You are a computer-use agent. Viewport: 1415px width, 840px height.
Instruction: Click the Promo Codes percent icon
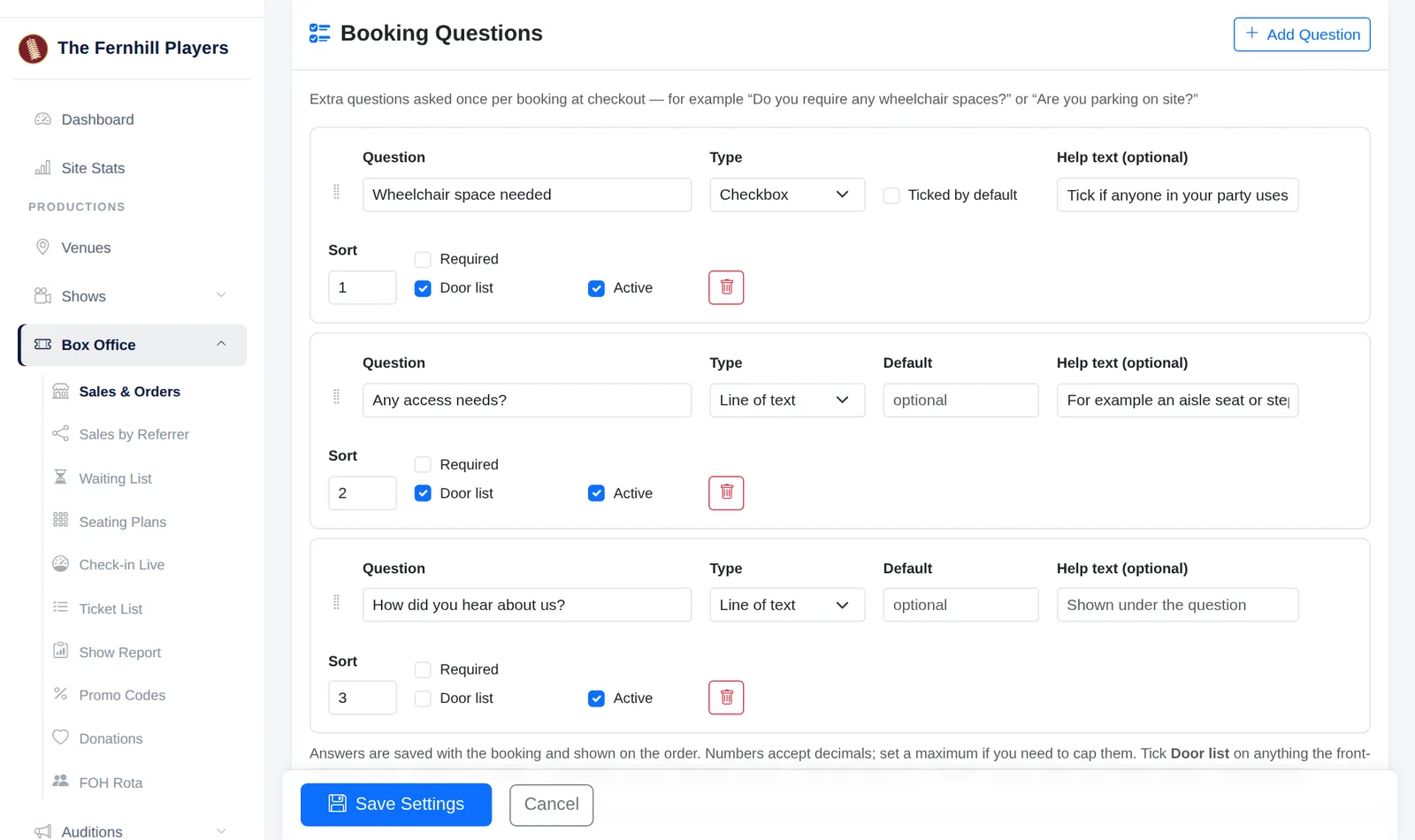tap(60, 693)
